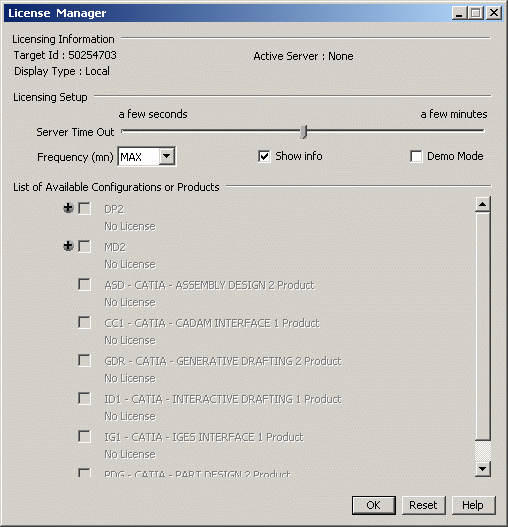Check the MD2 license checkbox

pyautogui.click(x=84, y=246)
